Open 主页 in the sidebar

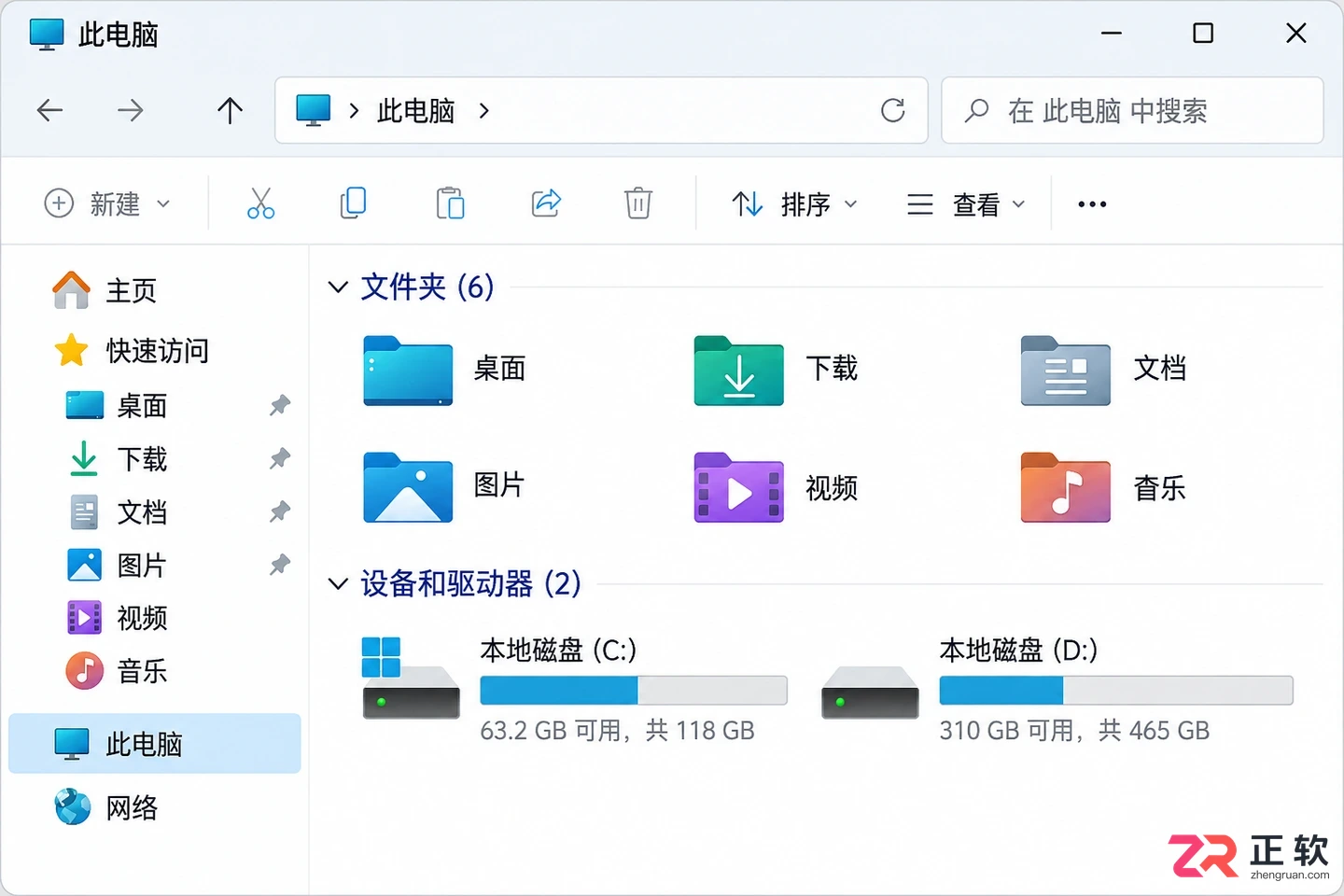pos(105,290)
